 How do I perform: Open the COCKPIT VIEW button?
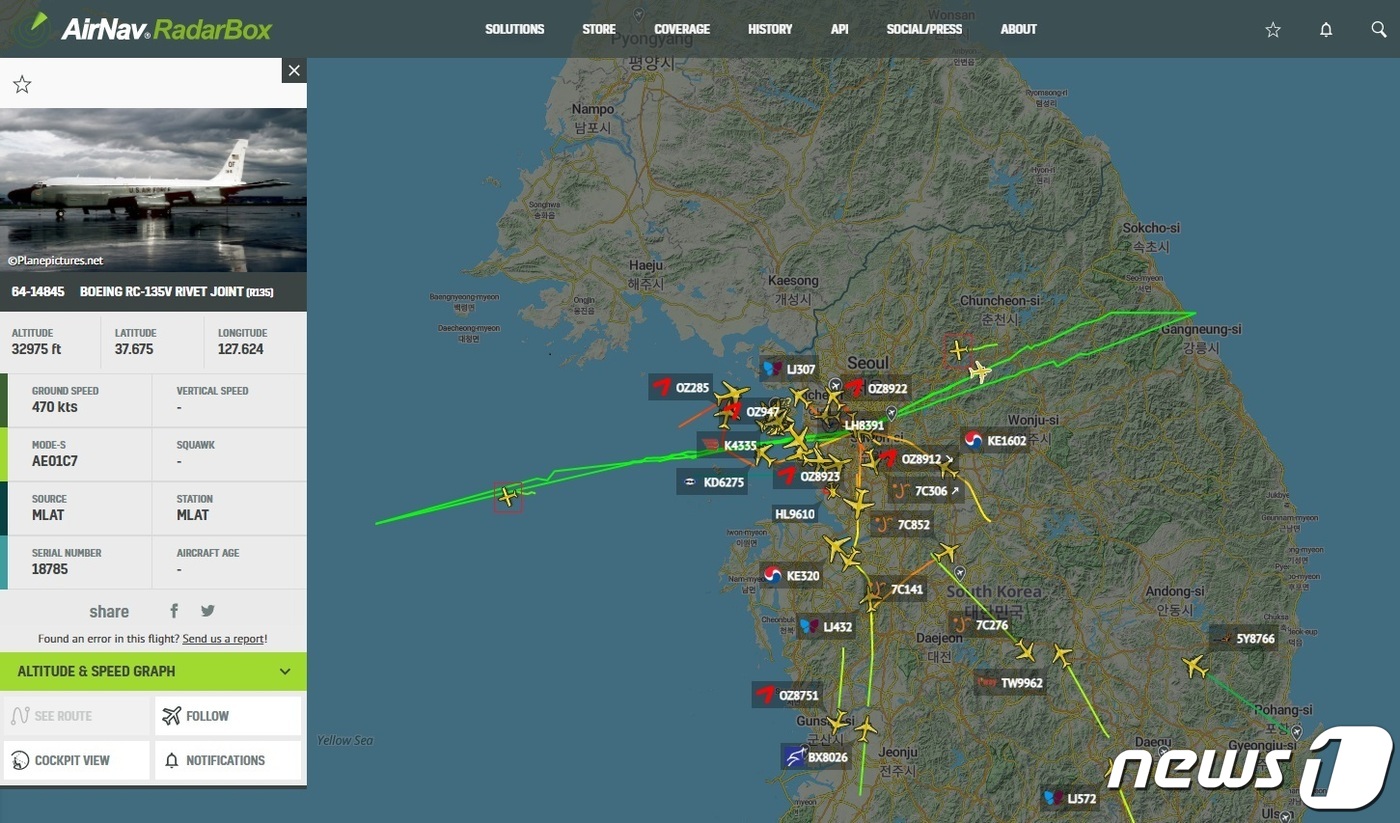pyautogui.click(x=76, y=760)
